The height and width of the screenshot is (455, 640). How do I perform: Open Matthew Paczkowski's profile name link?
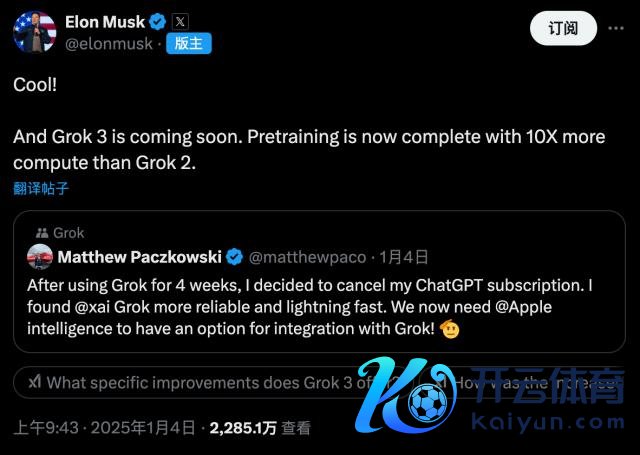(140, 257)
